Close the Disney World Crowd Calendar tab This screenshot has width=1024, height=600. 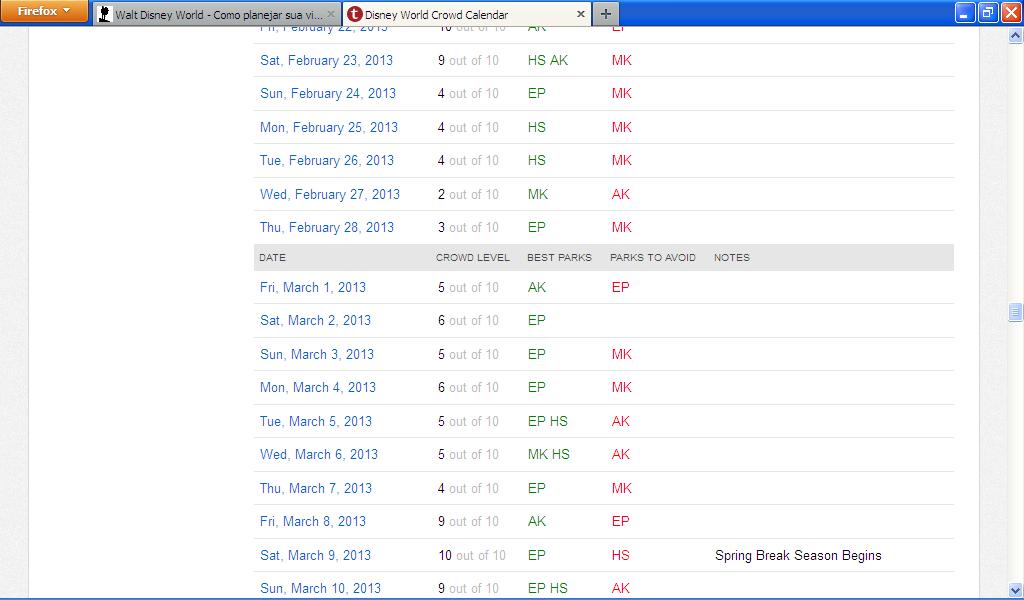coord(581,15)
